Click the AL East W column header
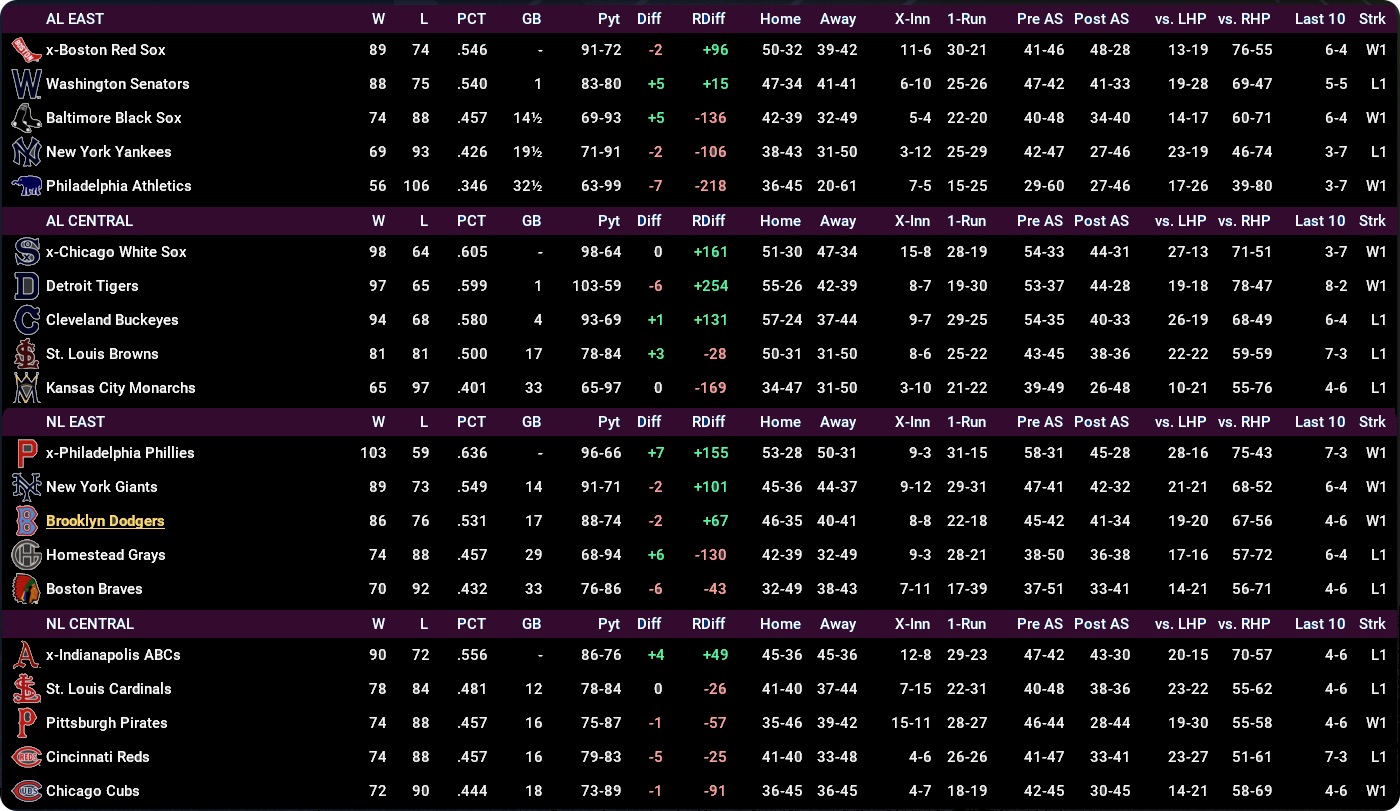 (378, 19)
